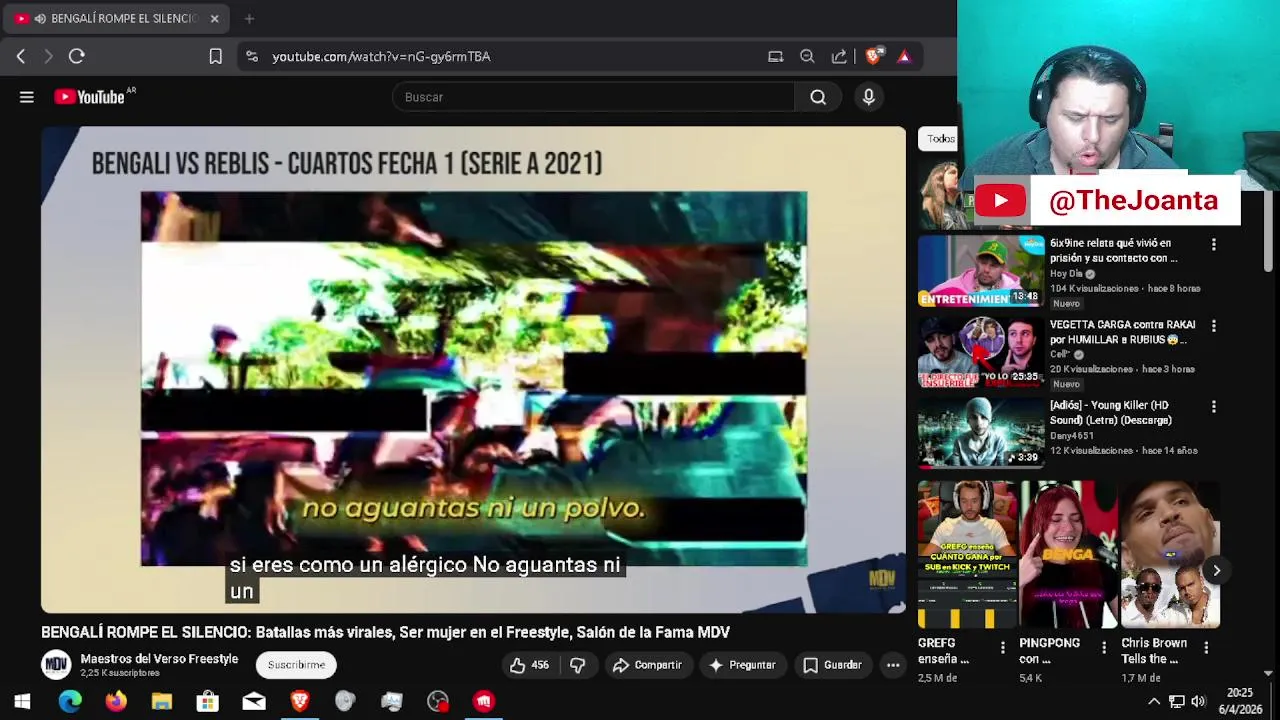Launch Microsoft Edge from the taskbar

coord(69,702)
